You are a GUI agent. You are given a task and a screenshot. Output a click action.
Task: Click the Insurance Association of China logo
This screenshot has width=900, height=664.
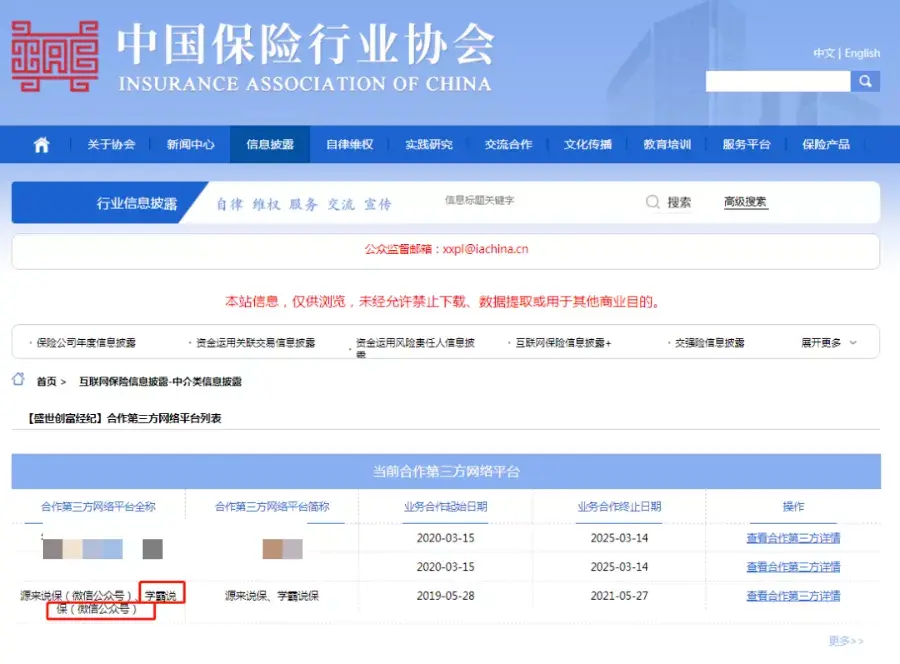pos(55,56)
